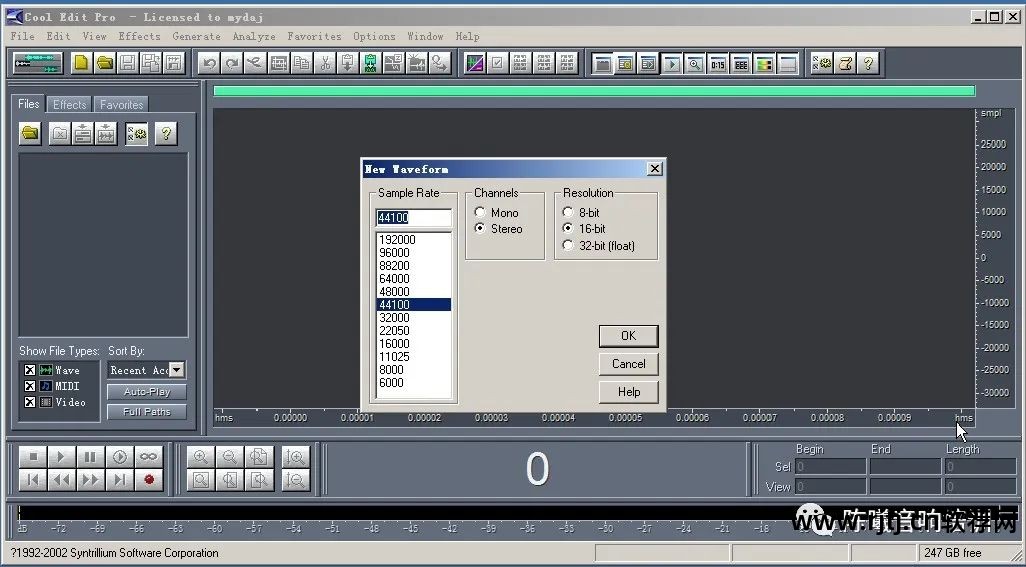This screenshot has width=1026, height=567.
Task: Open the time display 0:15 window icon
Action: click(718, 64)
